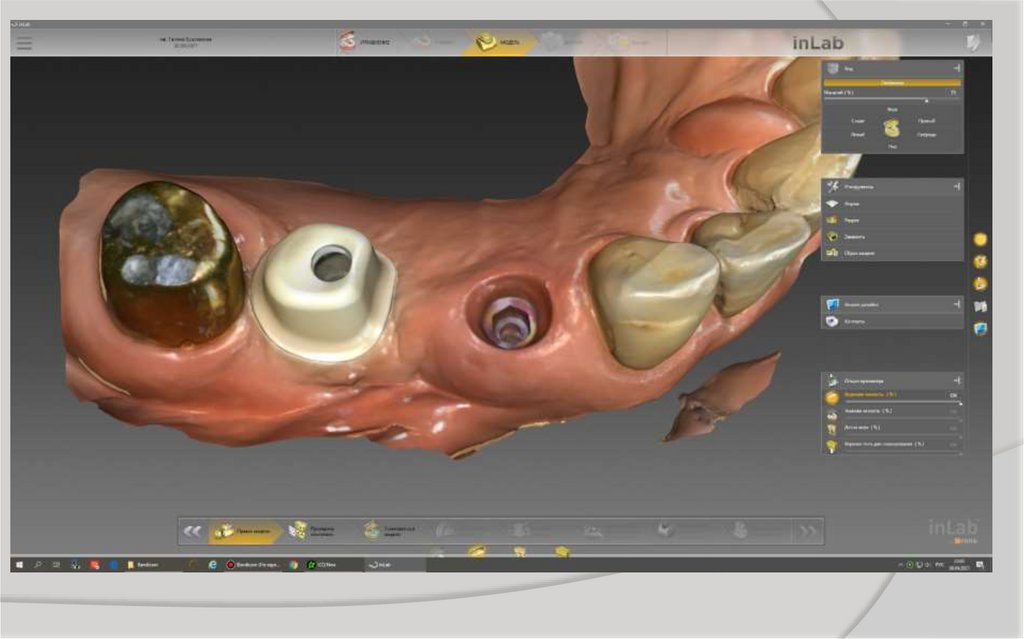Click the yellow highlighted bar in View panel

(x=892, y=83)
